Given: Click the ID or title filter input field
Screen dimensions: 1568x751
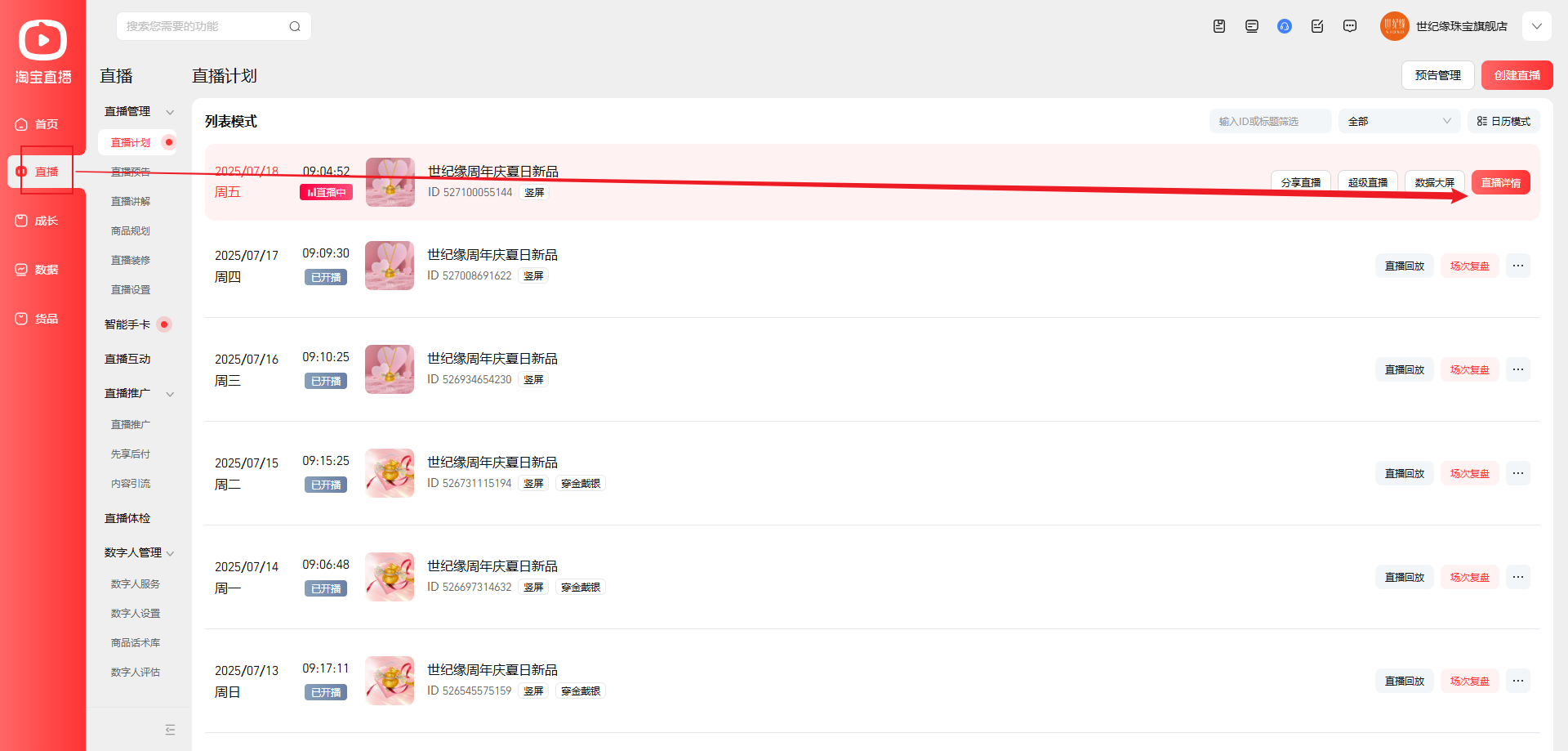Looking at the screenshot, I should click(1269, 121).
